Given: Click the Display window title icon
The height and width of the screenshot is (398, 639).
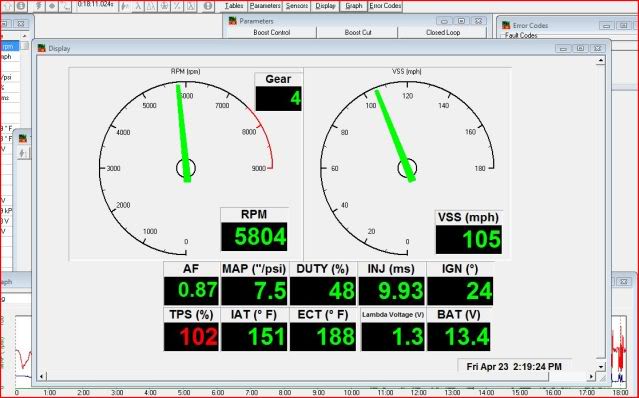Looking at the screenshot, I should (x=42, y=48).
